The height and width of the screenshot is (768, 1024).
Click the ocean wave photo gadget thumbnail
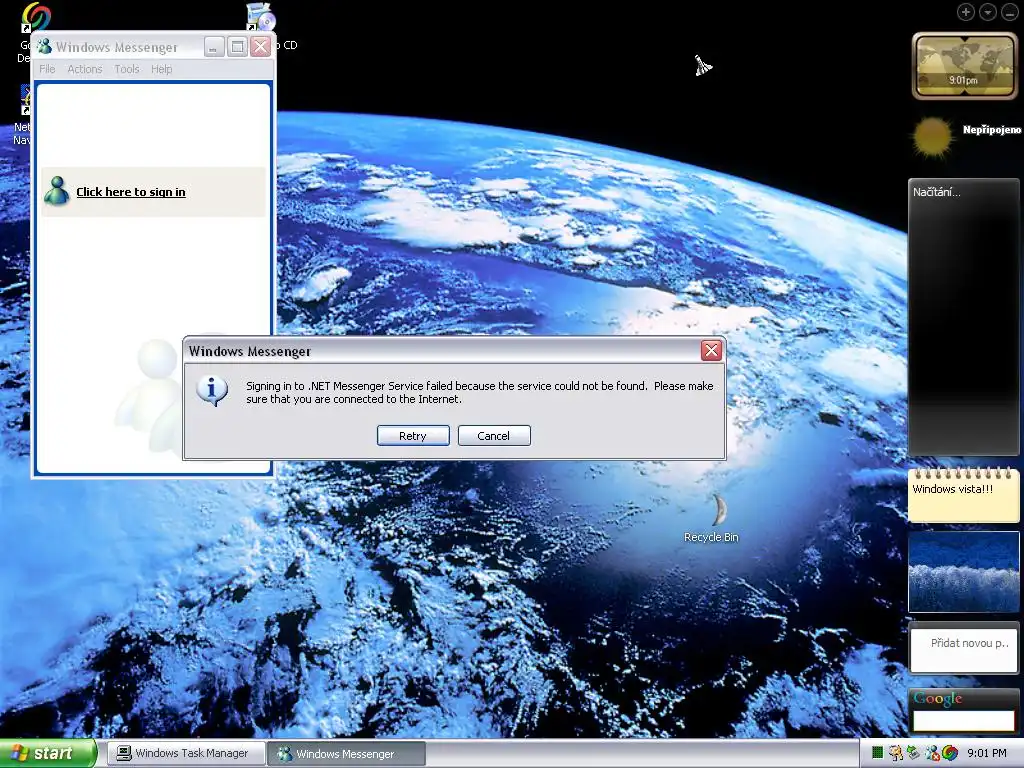[963, 572]
